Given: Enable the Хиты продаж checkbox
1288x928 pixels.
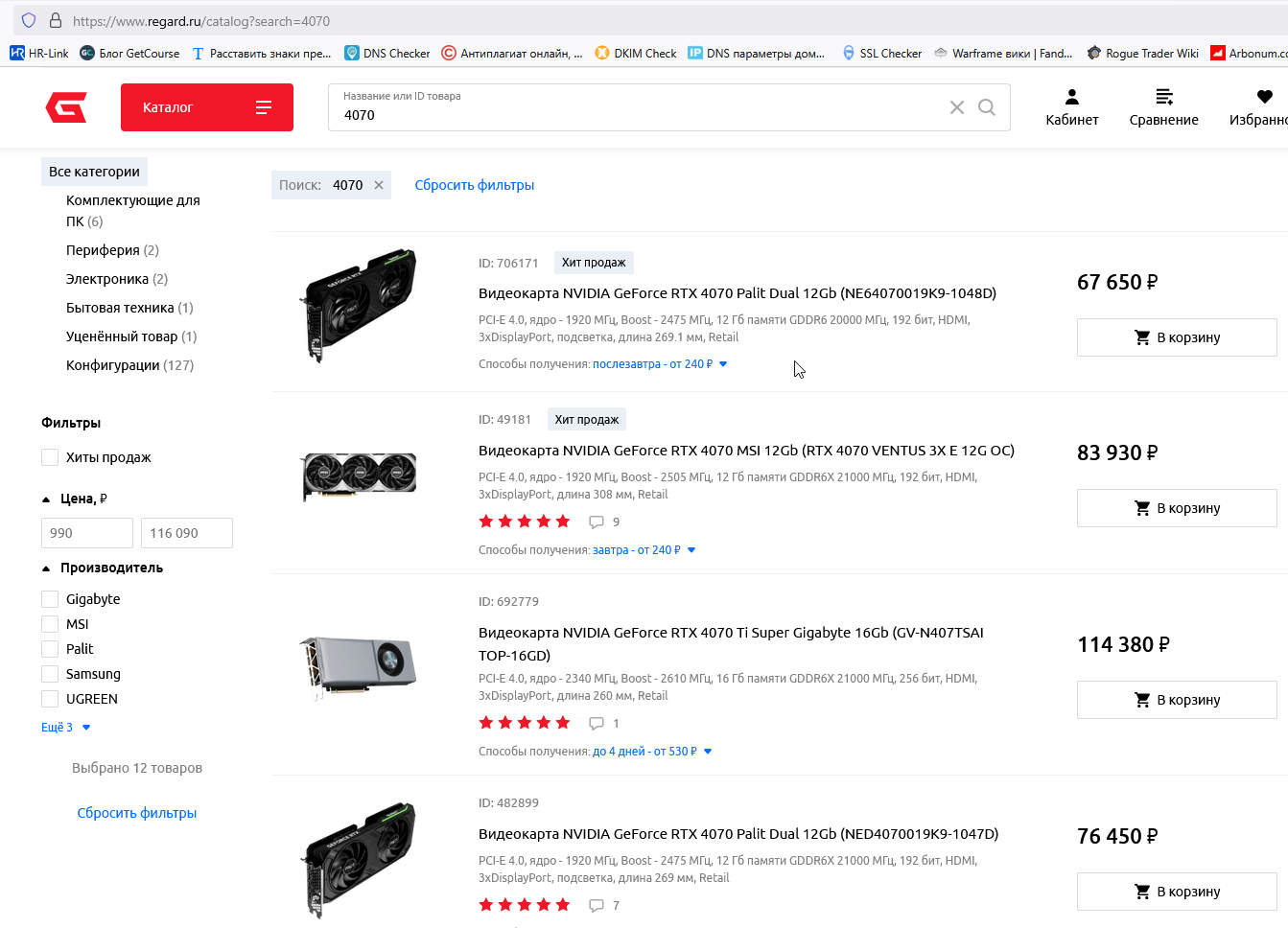Looking at the screenshot, I should 50,457.
